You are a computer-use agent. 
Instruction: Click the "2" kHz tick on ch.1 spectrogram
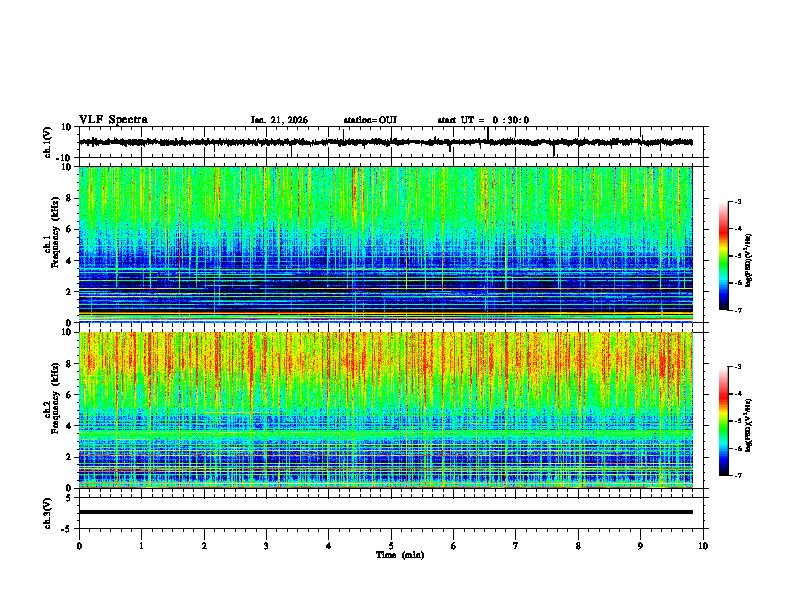tap(69, 292)
